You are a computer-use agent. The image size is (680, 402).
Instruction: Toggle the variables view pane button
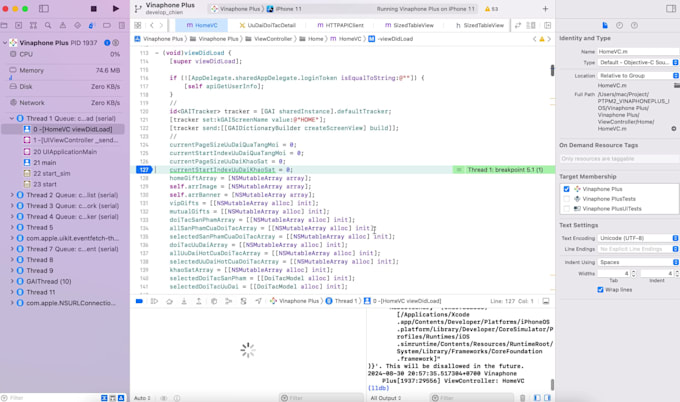[537, 398]
